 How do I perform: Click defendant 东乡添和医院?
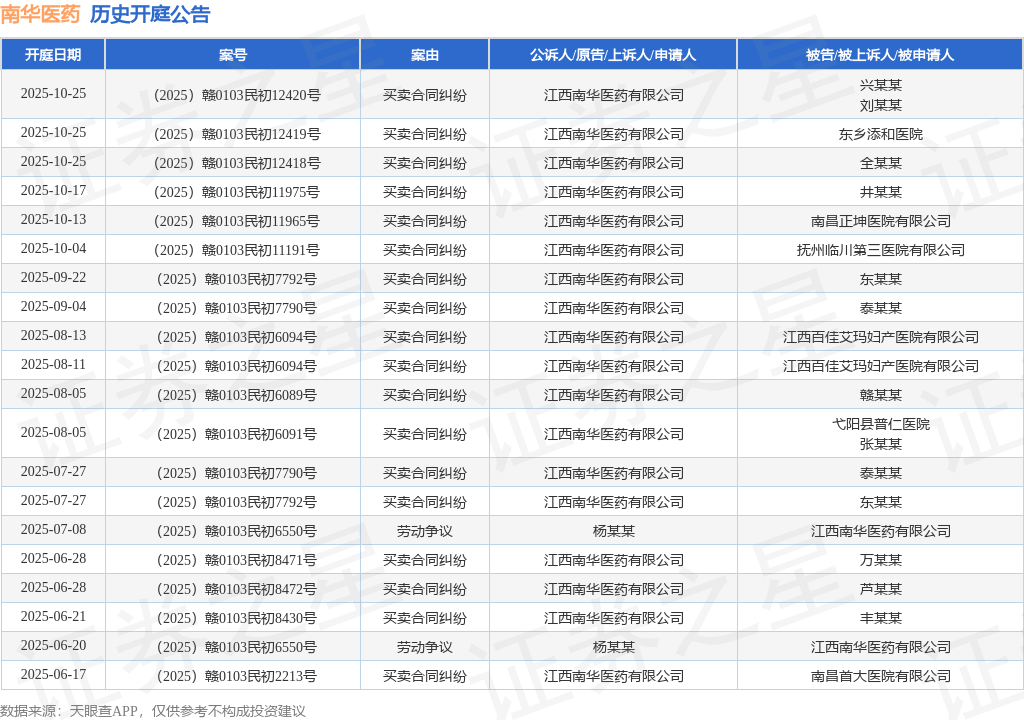tap(880, 134)
